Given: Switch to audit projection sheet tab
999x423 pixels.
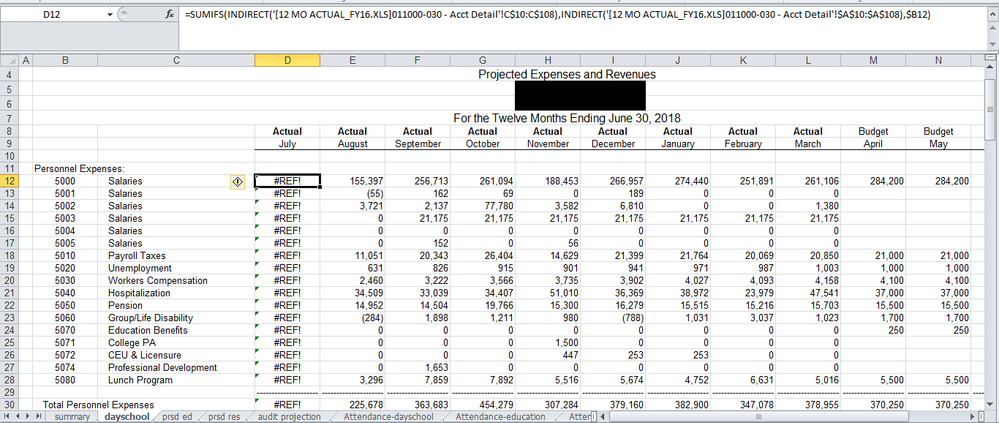Looking at the screenshot, I should point(289,417).
